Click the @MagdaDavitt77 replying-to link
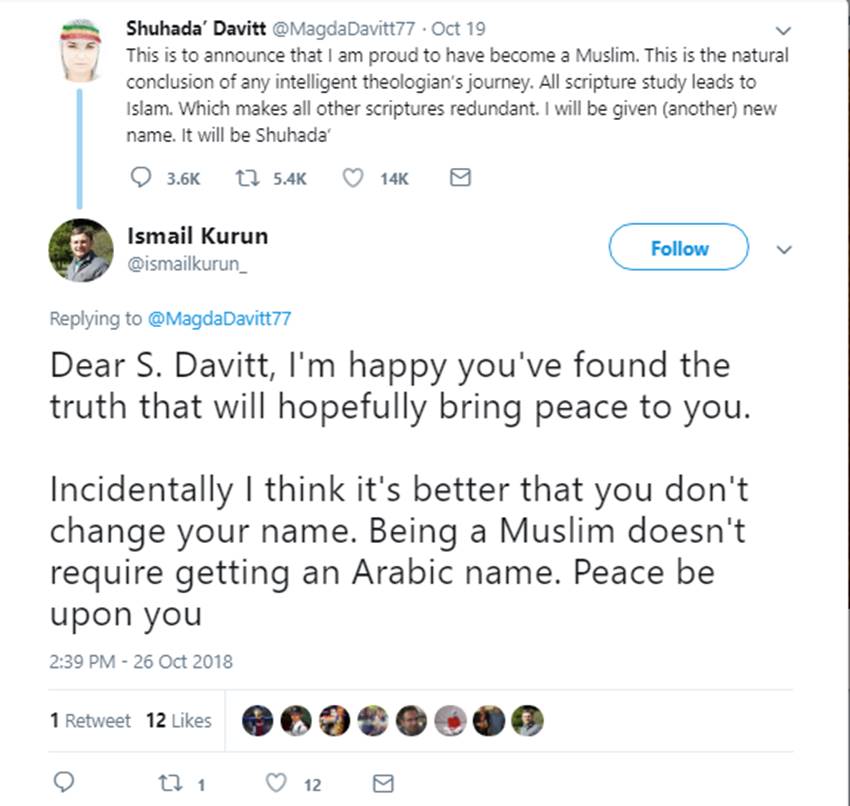Screen dimensions: 850x806 [218, 319]
